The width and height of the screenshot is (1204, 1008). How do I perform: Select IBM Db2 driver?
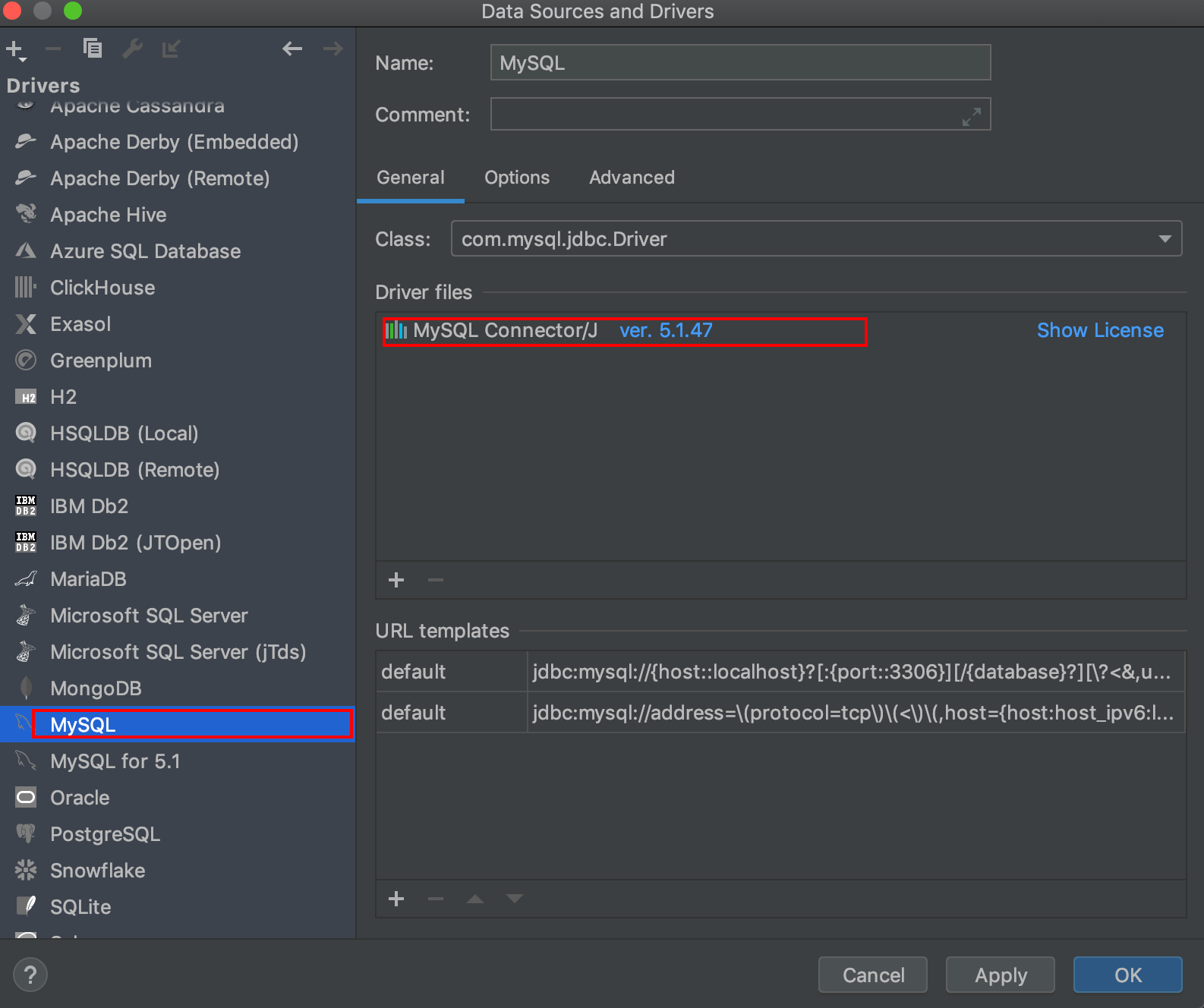[x=178, y=506]
